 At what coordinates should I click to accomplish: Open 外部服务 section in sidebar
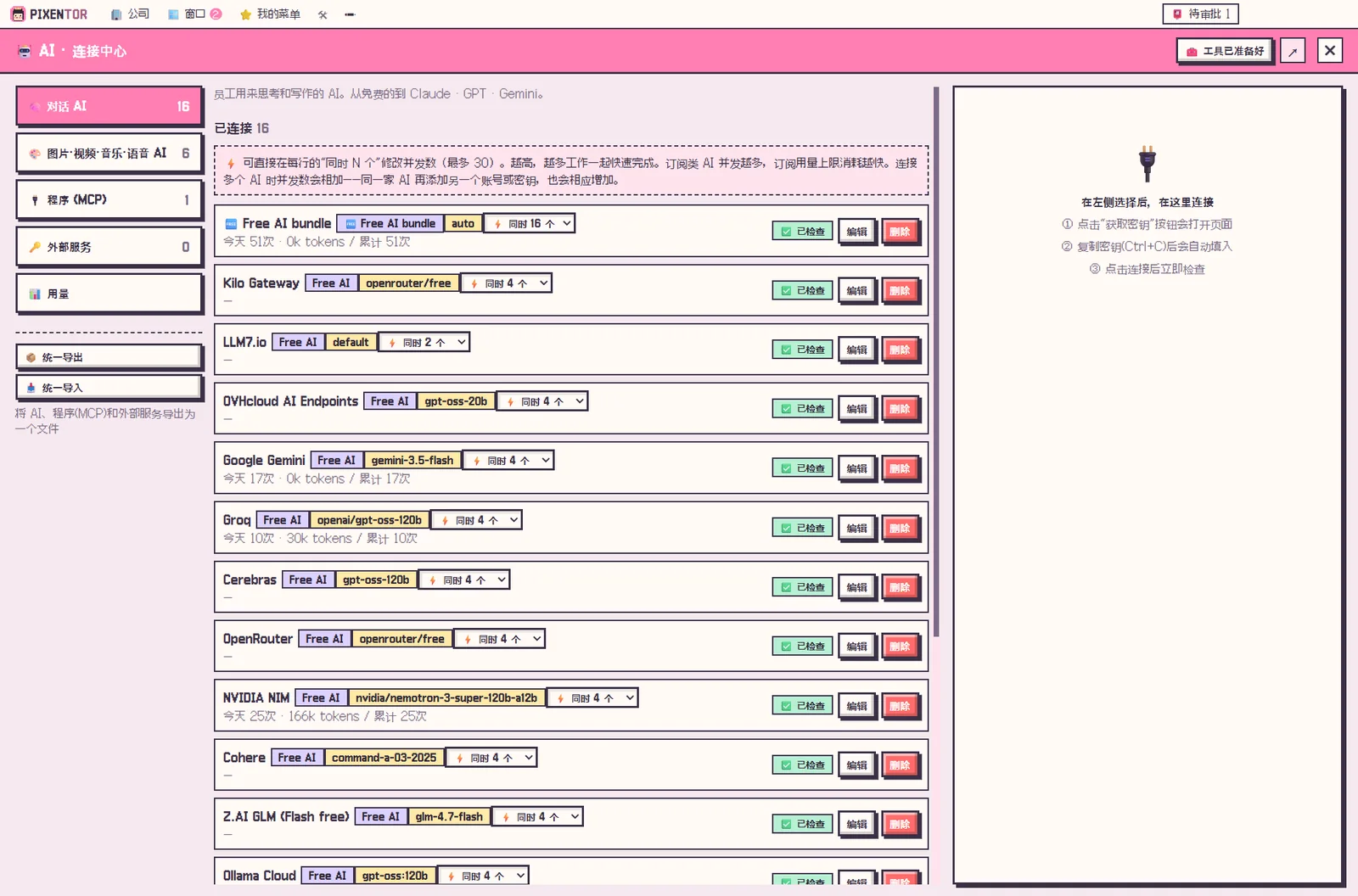[109, 247]
